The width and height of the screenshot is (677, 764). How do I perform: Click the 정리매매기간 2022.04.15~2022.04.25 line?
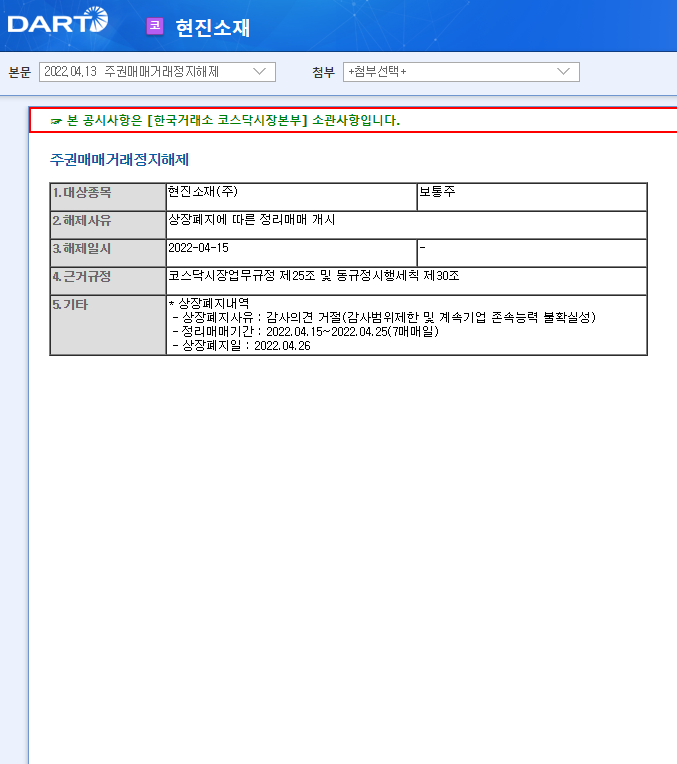306,332
